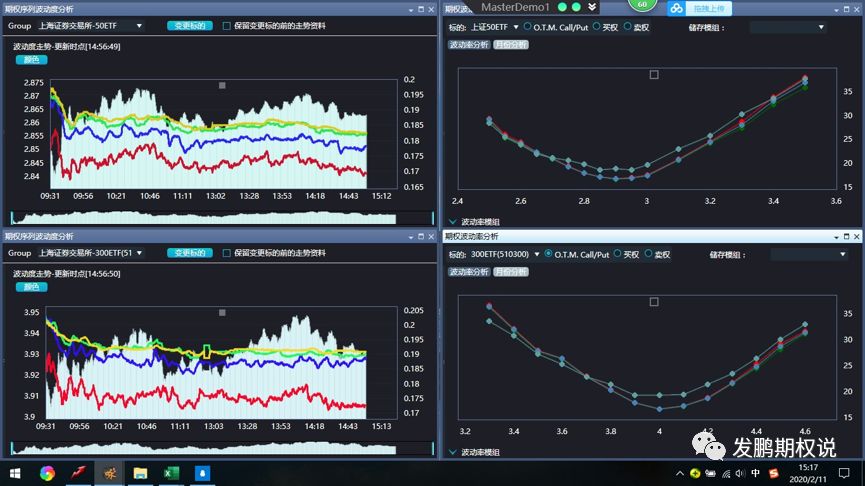Click 变更标的 button in 300ETF panel
The height and width of the screenshot is (486, 865).
(x=190, y=253)
